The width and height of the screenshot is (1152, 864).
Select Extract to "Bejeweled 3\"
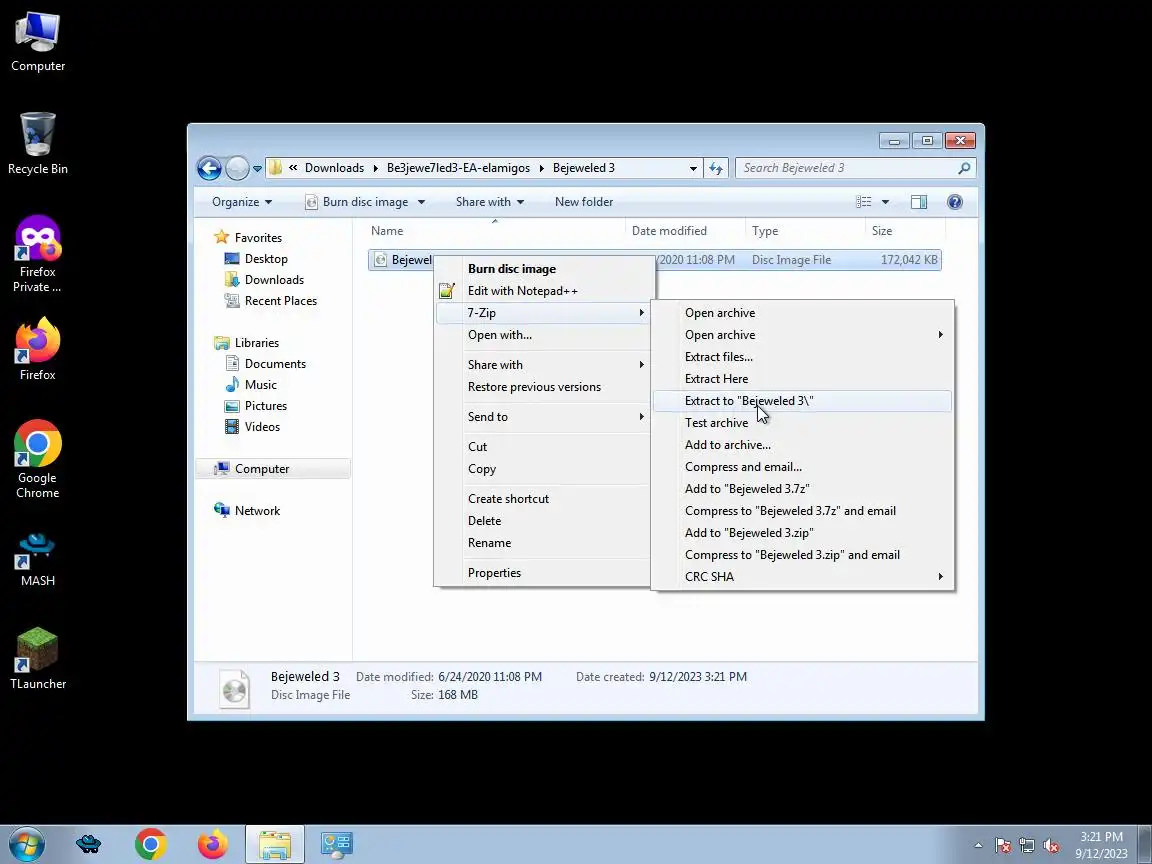click(x=802, y=401)
